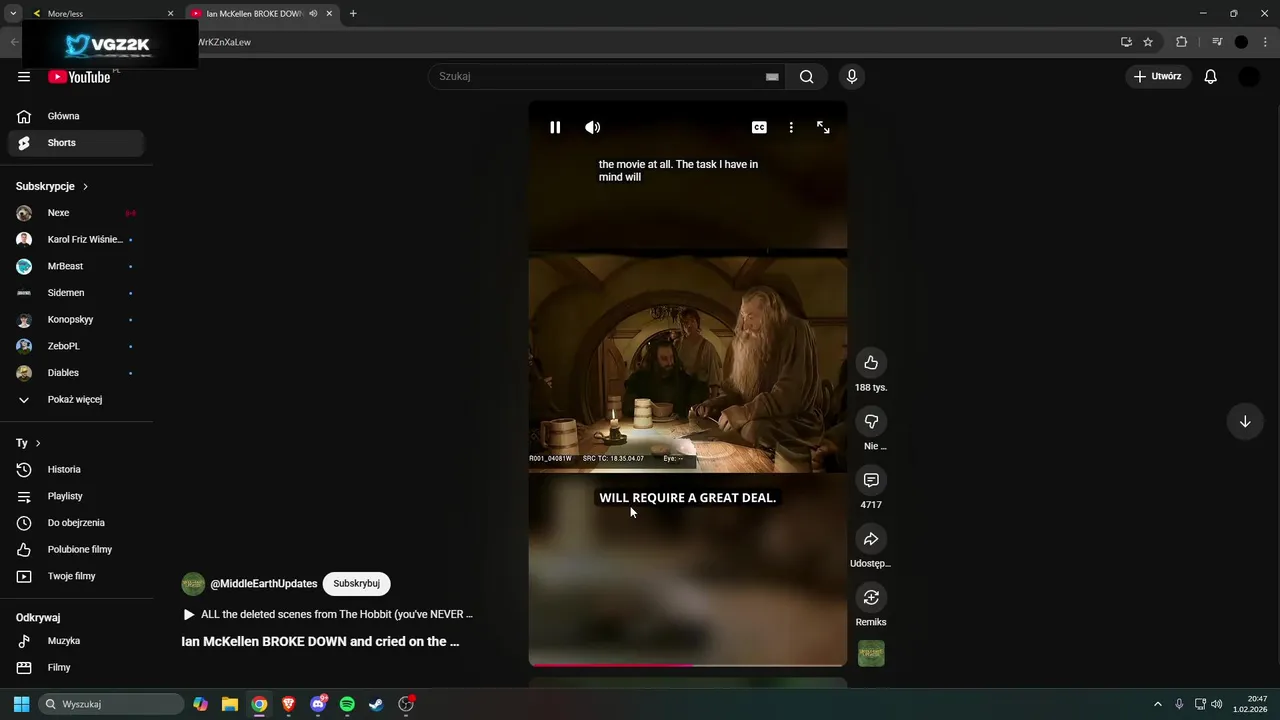Open the on-screen keyboard in search
This screenshot has width=1280, height=720.
pos(772,77)
